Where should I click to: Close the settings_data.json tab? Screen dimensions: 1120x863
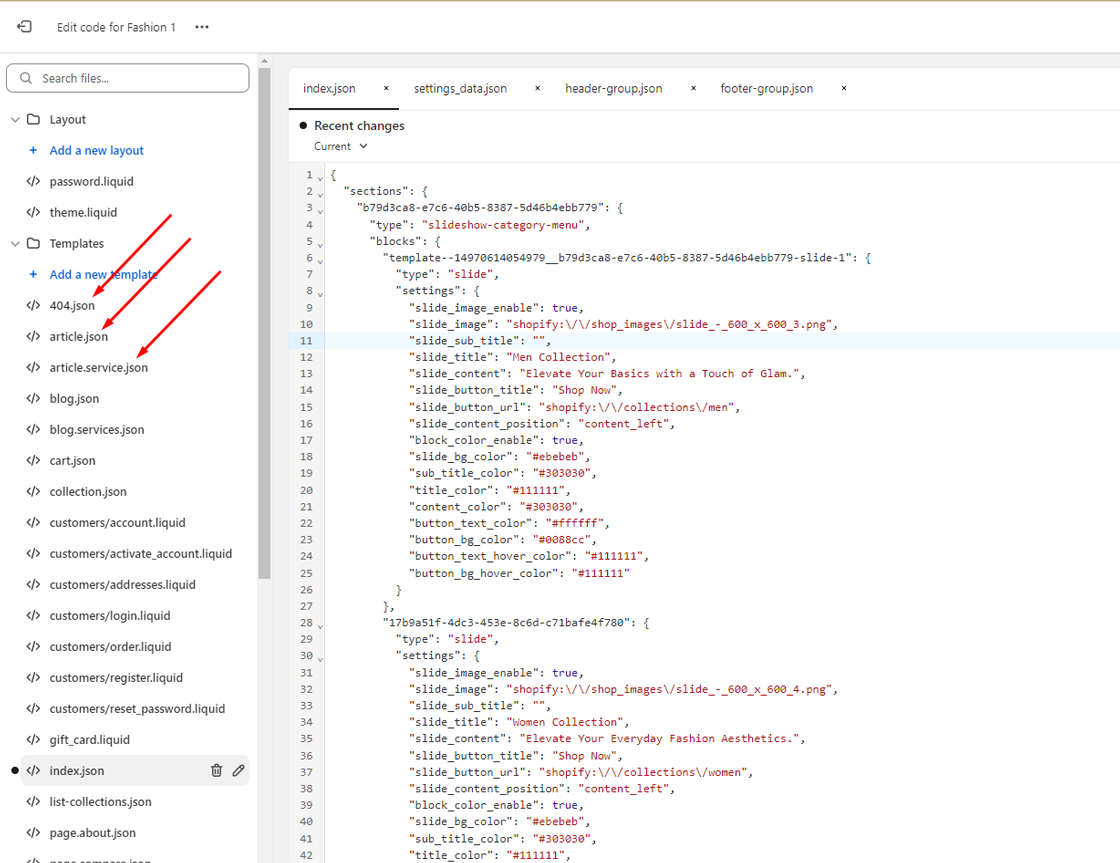(537, 88)
